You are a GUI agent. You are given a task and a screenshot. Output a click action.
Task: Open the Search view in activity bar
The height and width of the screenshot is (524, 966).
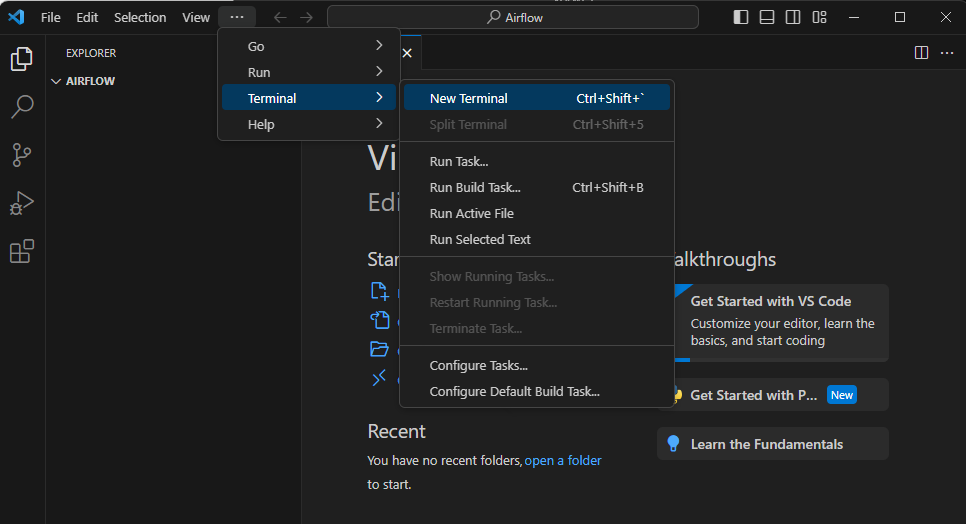coord(22,107)
